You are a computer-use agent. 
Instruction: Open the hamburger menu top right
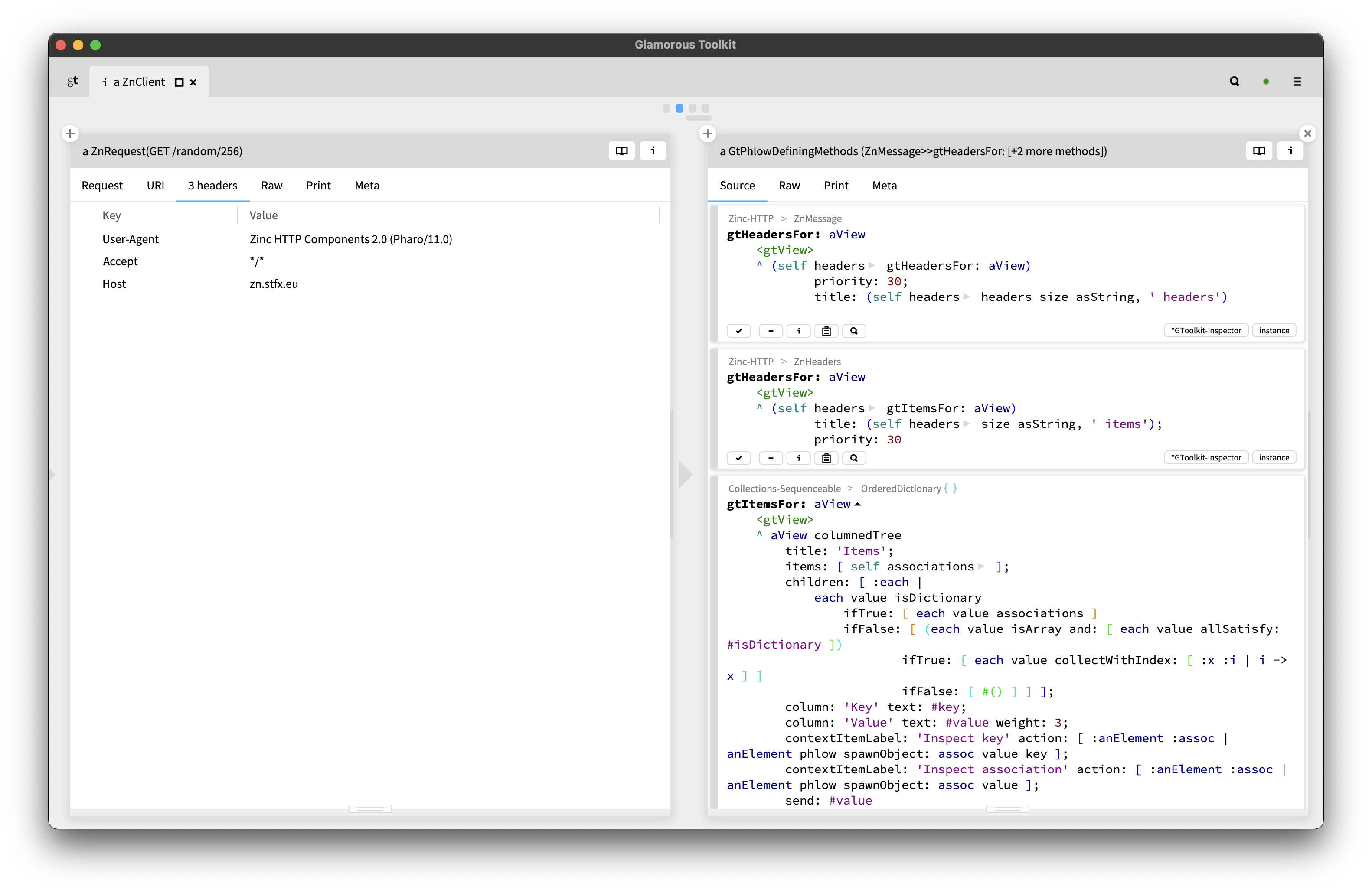(x=1298, y=81)
